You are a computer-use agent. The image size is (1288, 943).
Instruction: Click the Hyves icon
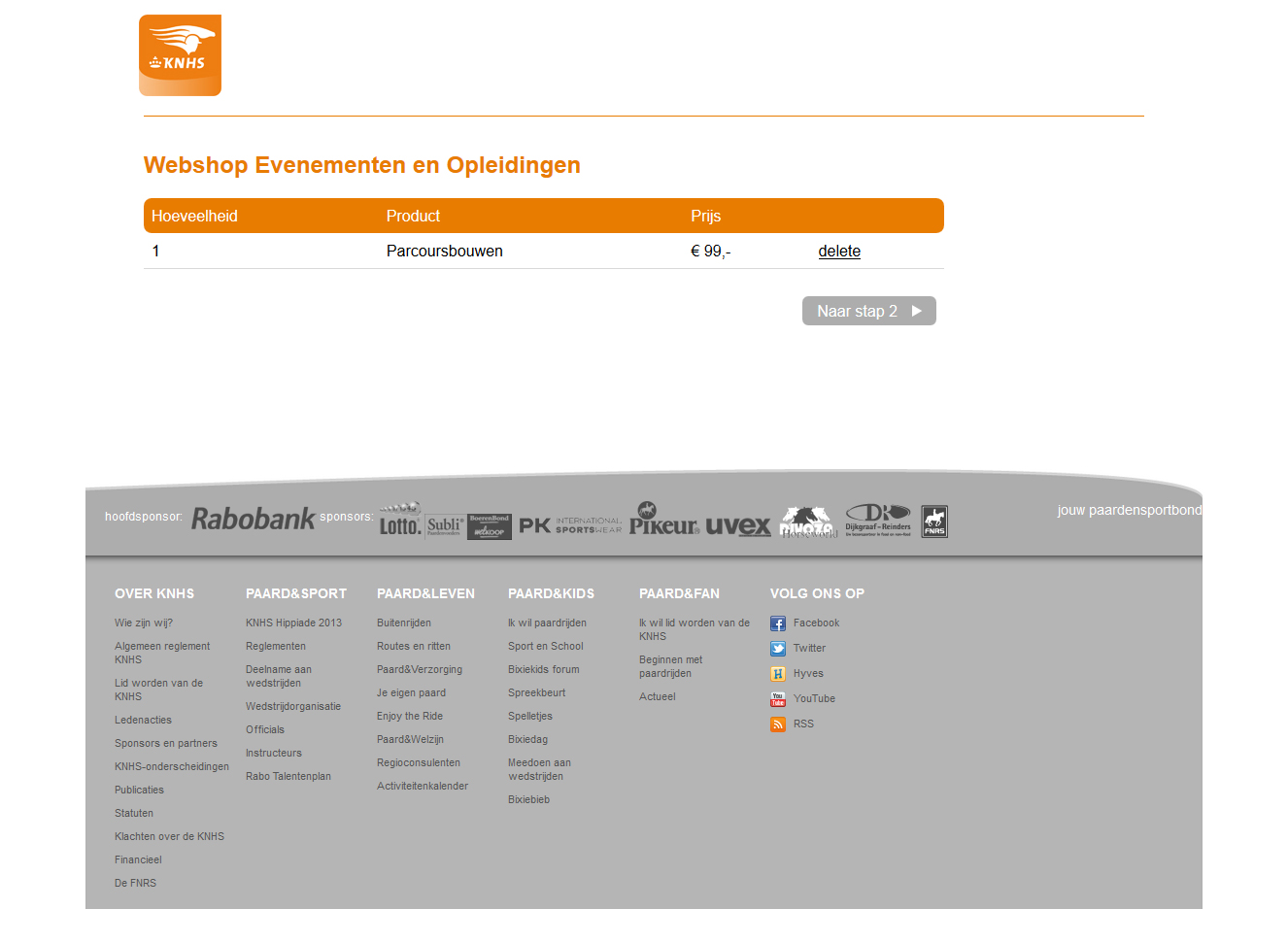point(778,674)
